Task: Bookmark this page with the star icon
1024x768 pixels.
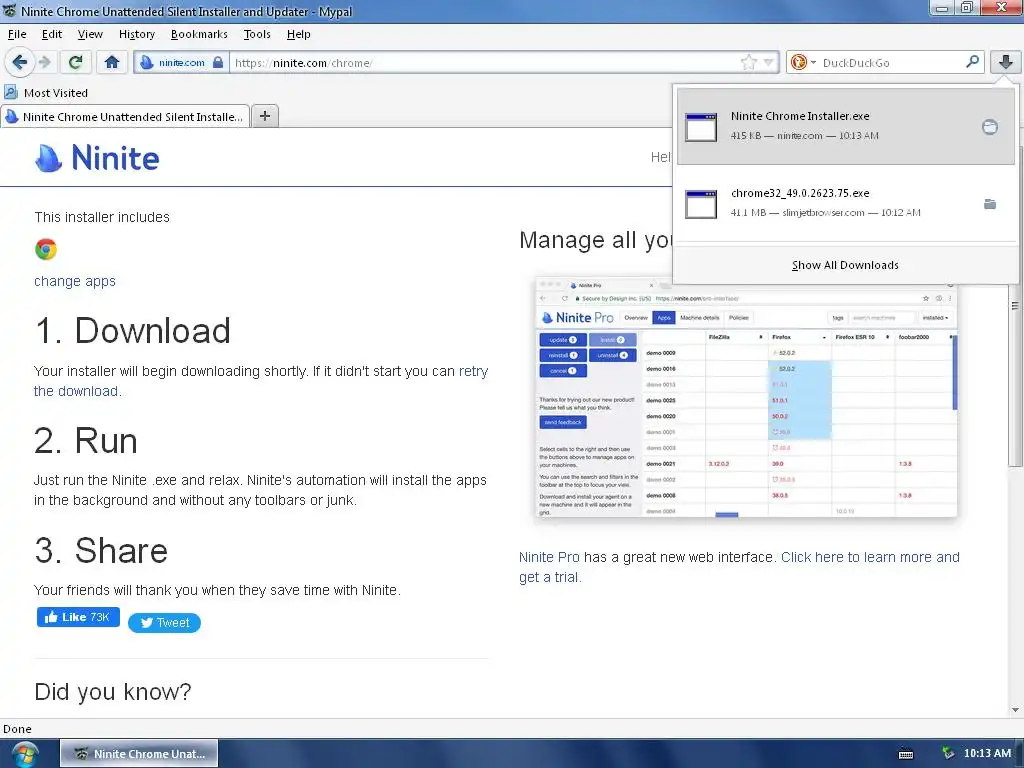Action: pos(748,63)
